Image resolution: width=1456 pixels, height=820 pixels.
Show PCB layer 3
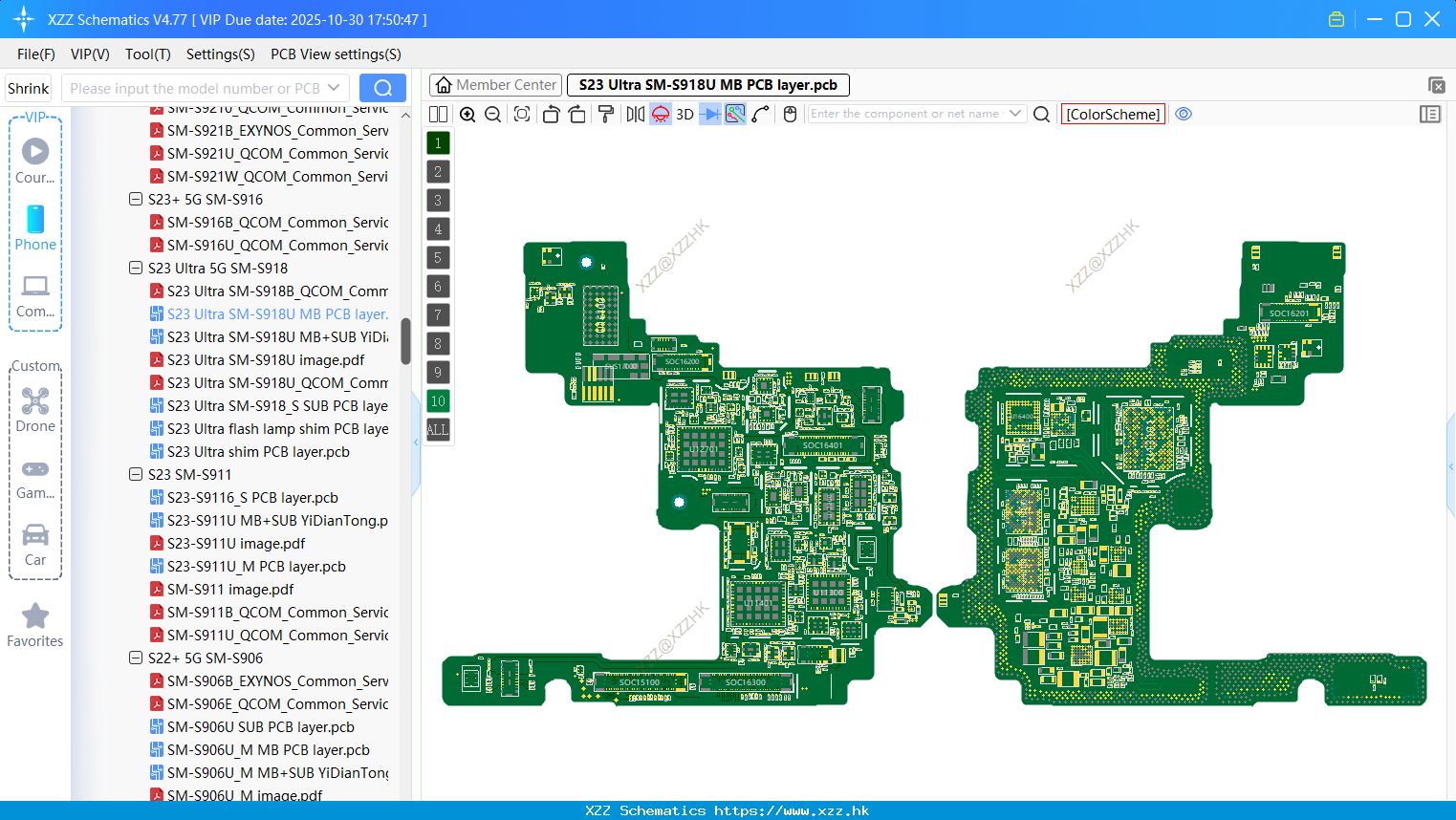coord(438,201)
